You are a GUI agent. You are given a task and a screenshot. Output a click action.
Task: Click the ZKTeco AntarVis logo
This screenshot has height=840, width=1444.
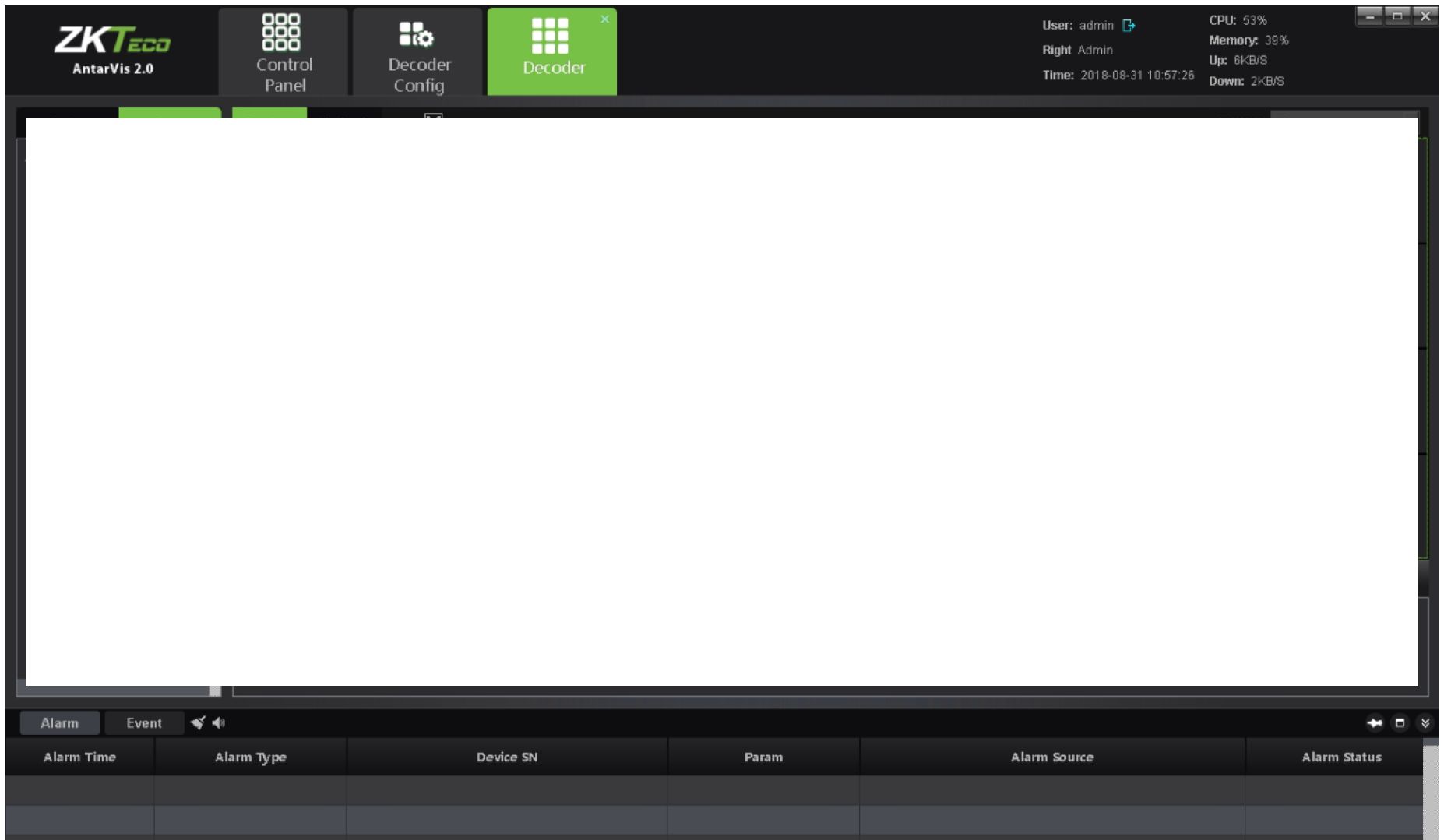coord(112,49)
